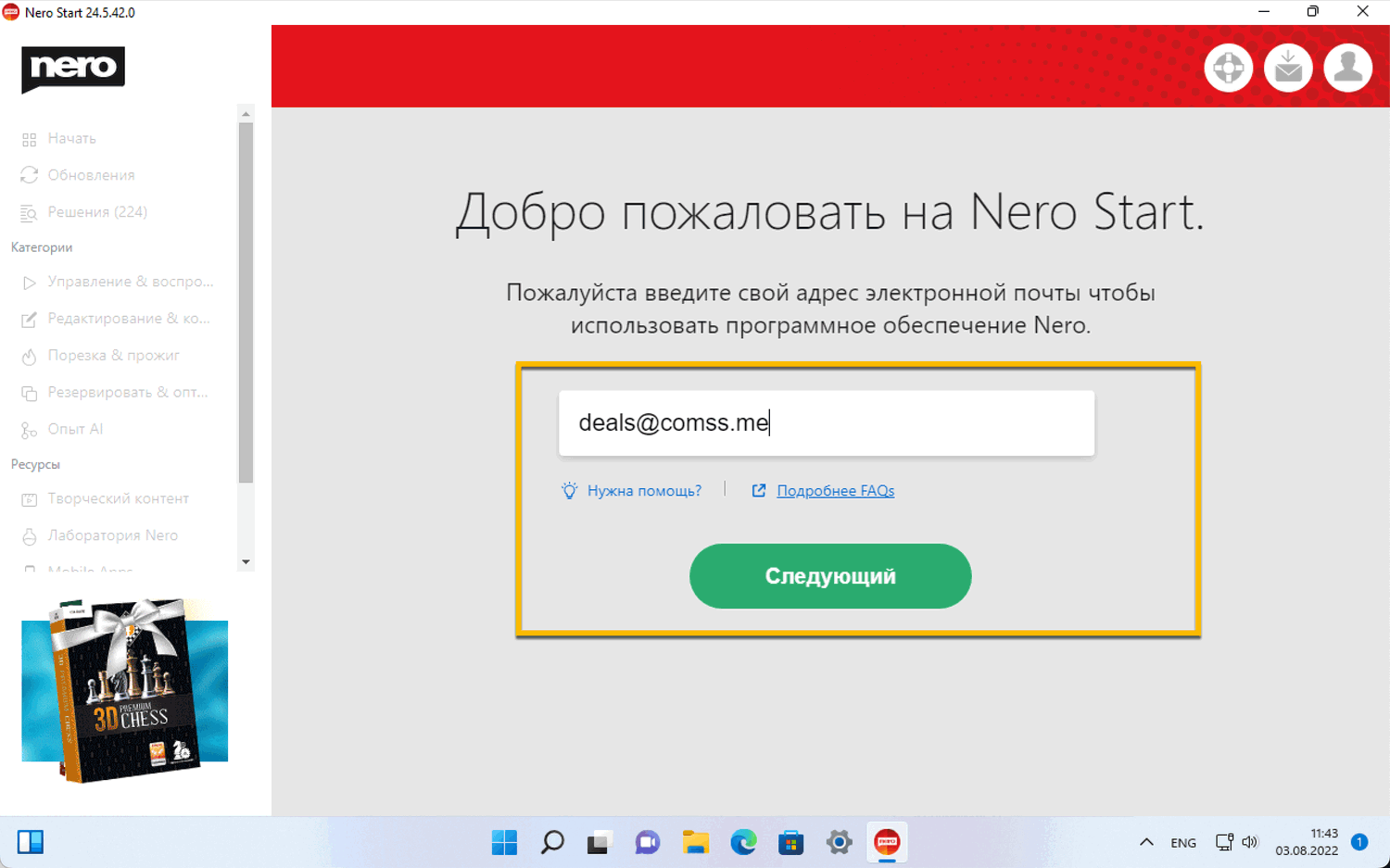Click the search list icon beside Решения
This screenshot has height=868, width=1390.
point(29,213)
